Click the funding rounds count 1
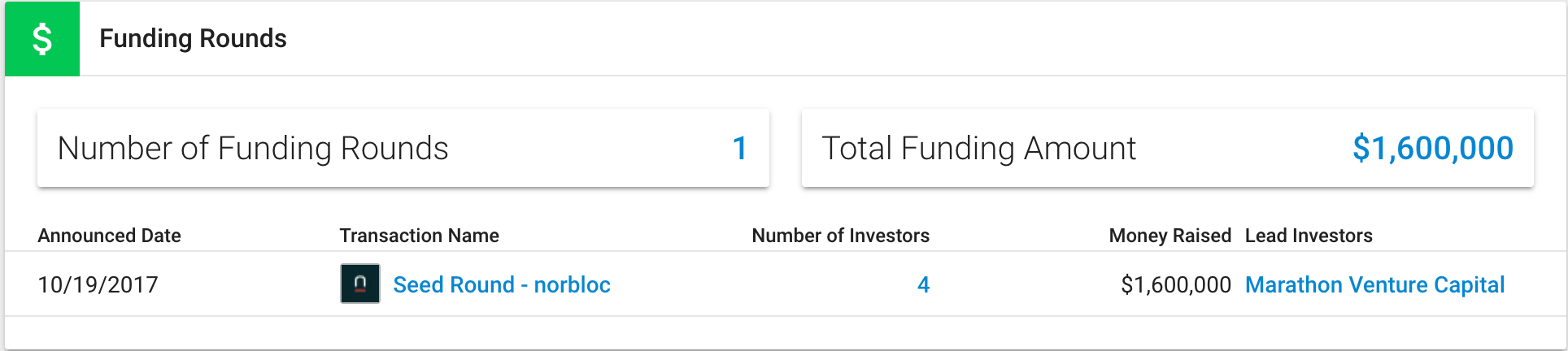 coord(739,148)
